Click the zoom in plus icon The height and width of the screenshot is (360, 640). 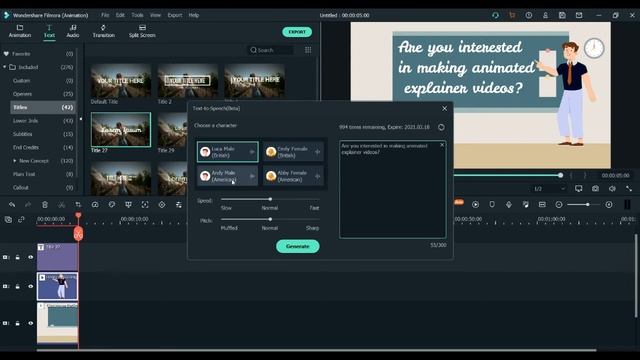coord(609,204)
